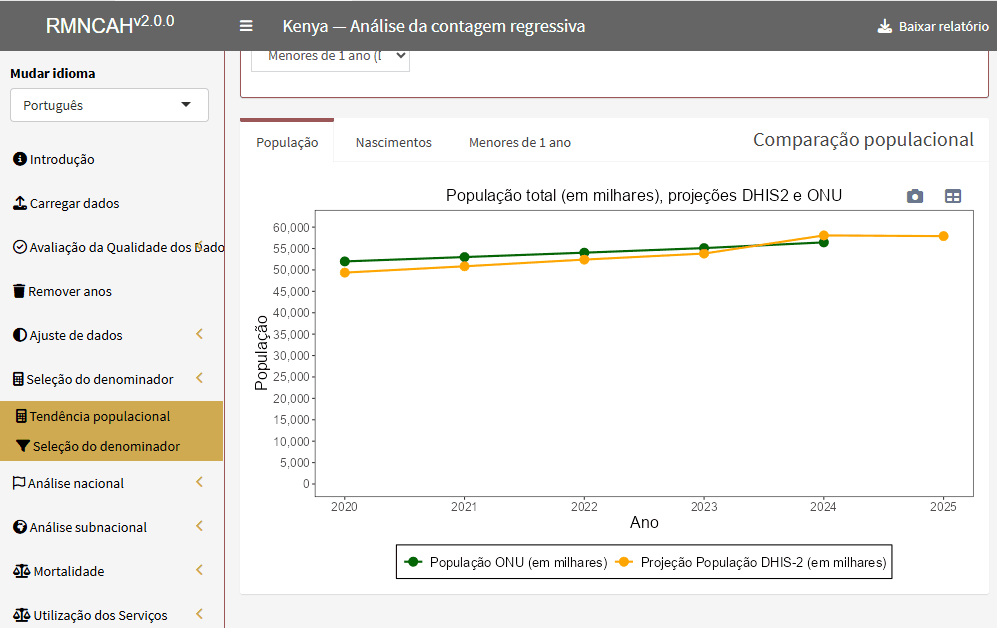
Task: Collapse parent Seleção do denominador chevron
Action: click(200, 378)
